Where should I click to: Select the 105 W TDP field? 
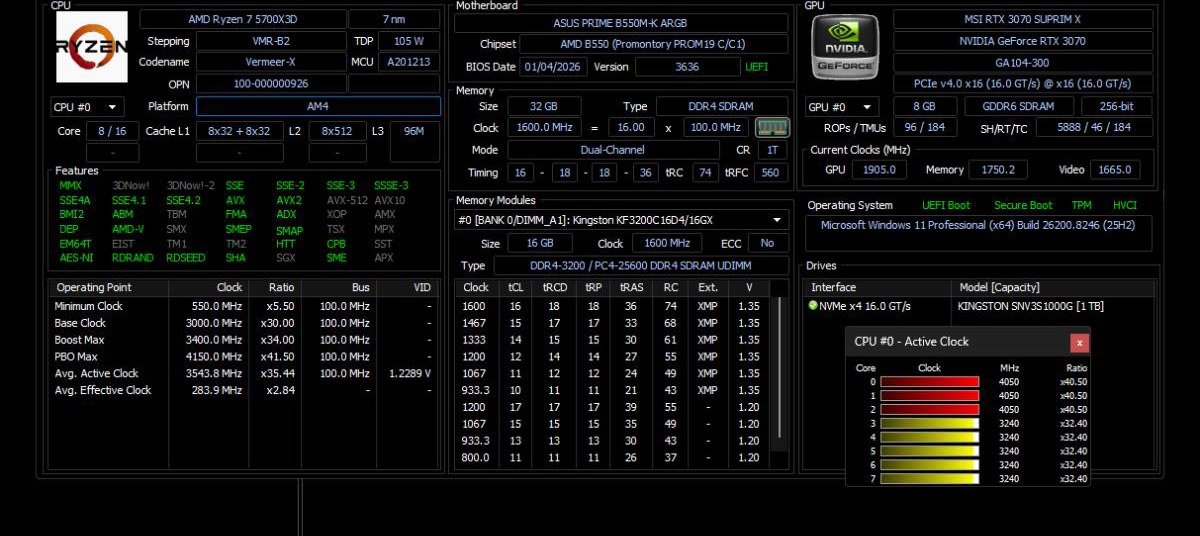[x=408, y=41]
